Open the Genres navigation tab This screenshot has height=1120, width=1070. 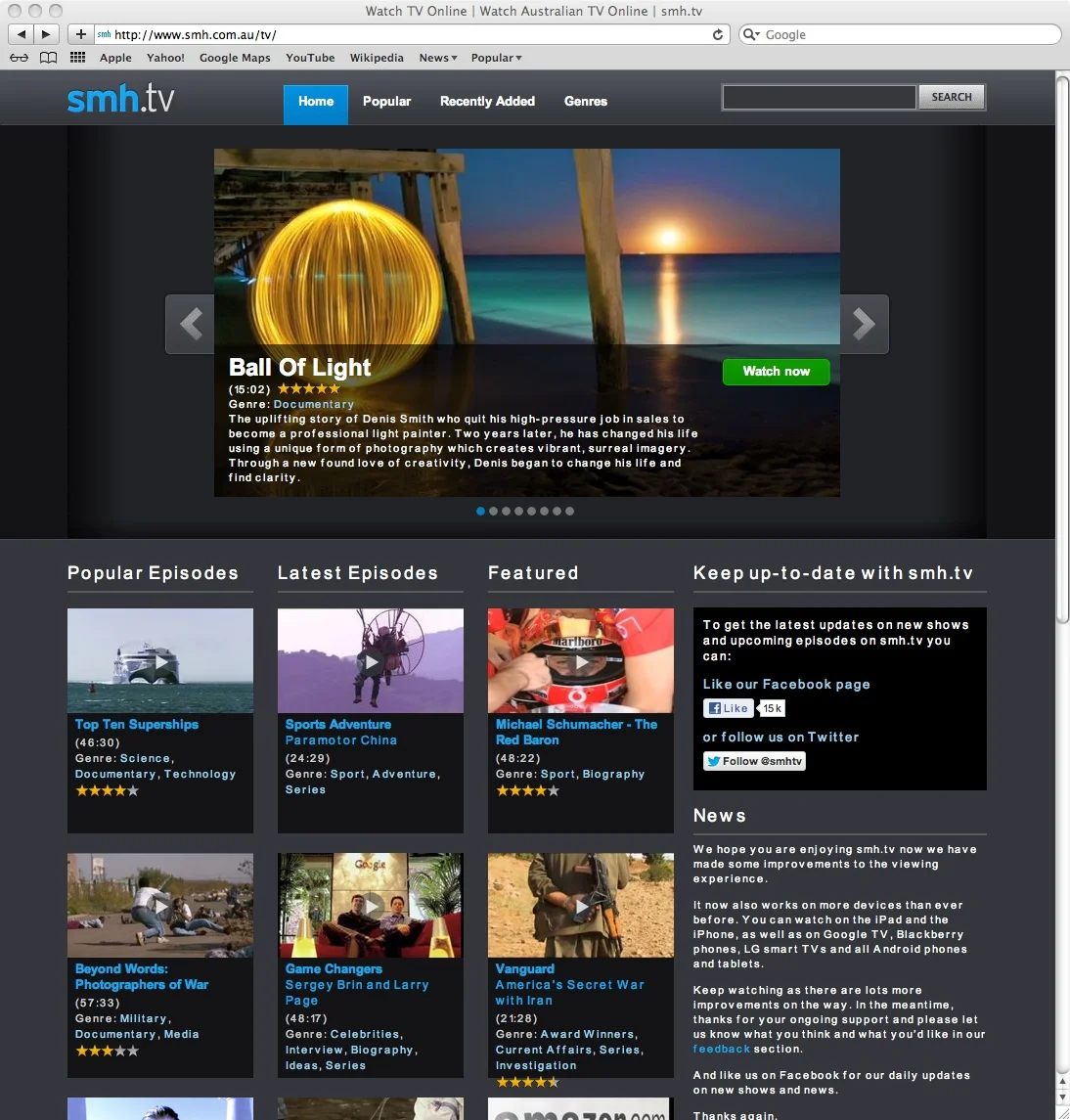(586, 102)
